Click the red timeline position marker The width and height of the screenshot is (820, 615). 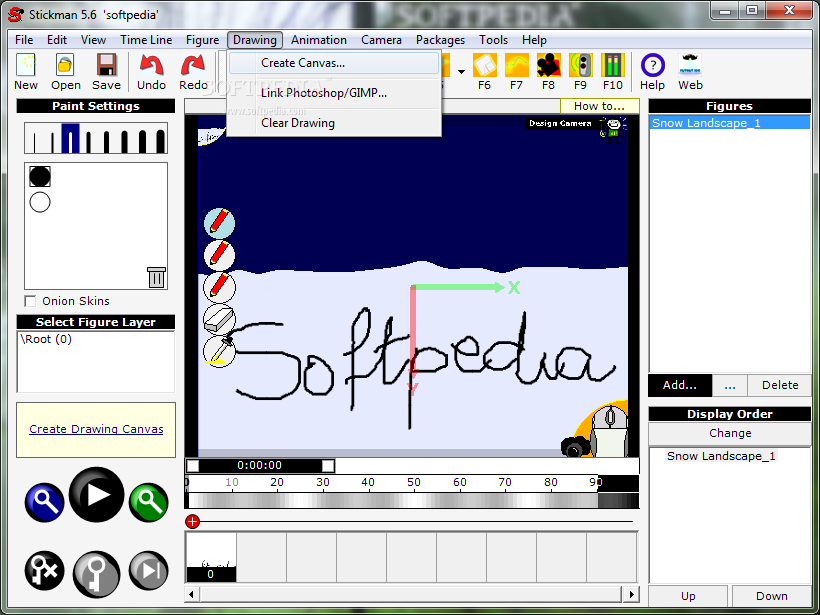pyautogui.click(x=192, y=521)
